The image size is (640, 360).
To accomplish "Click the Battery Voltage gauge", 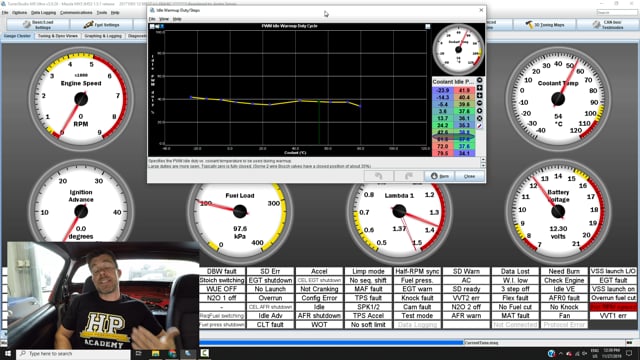I will point(558,211).
